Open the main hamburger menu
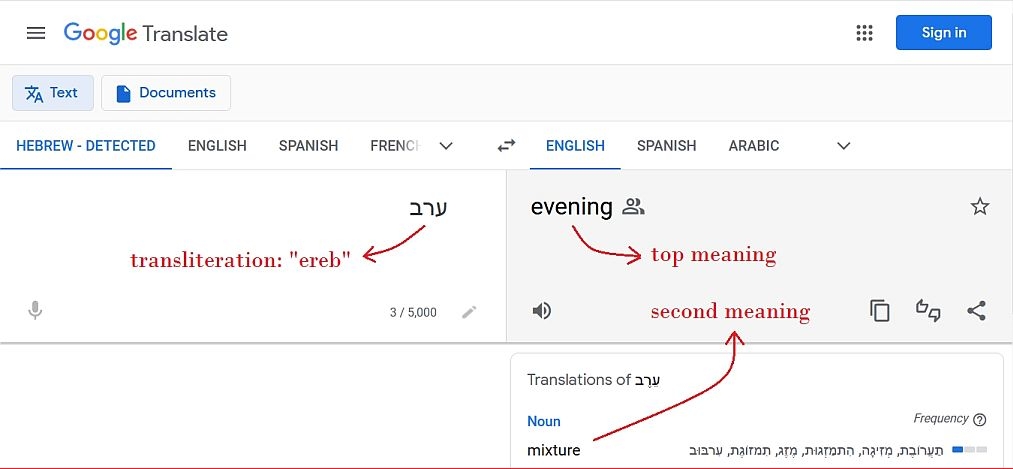 (36, 33)
